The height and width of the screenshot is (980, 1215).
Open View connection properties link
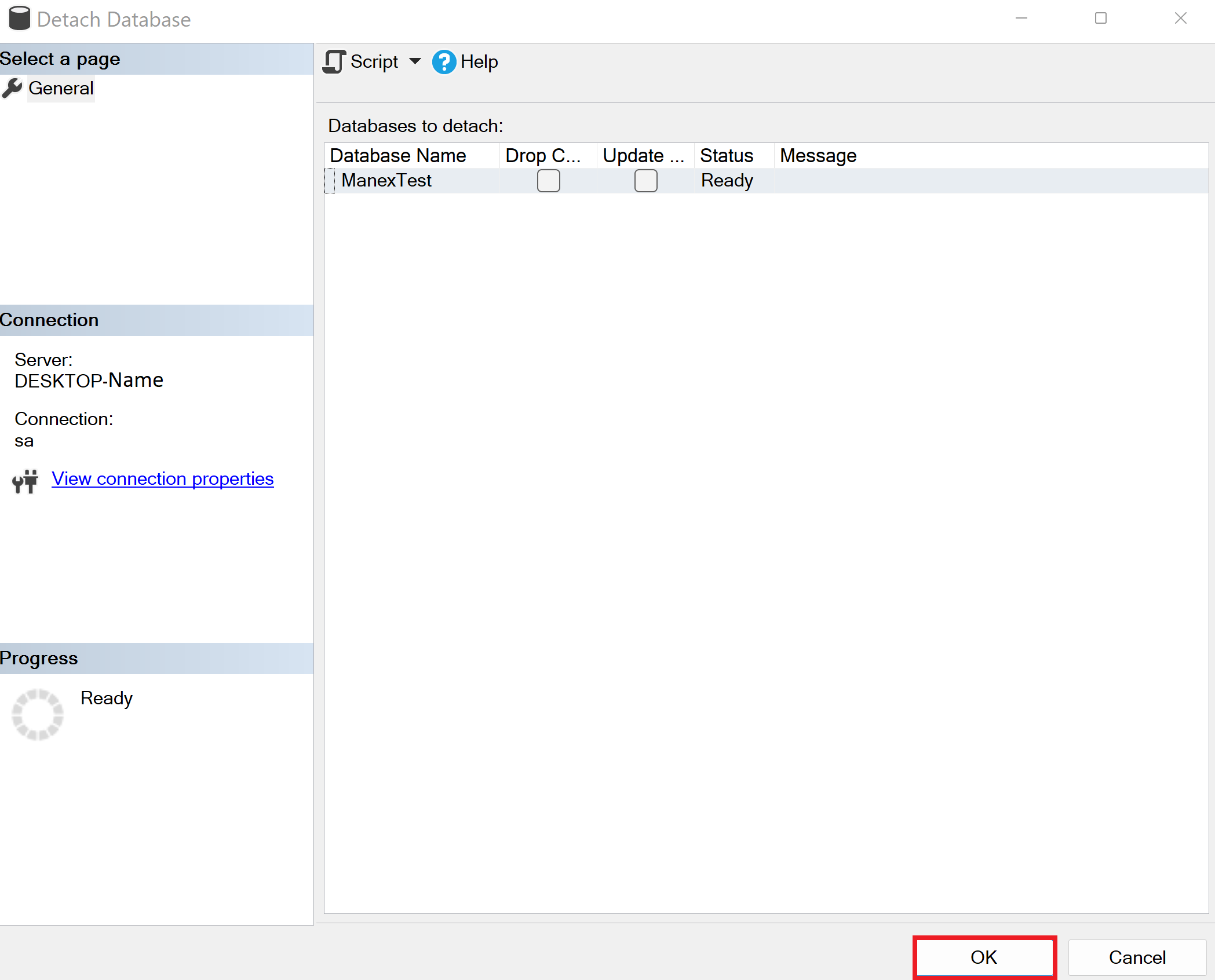pyautogui.click(x=162, y=479)
